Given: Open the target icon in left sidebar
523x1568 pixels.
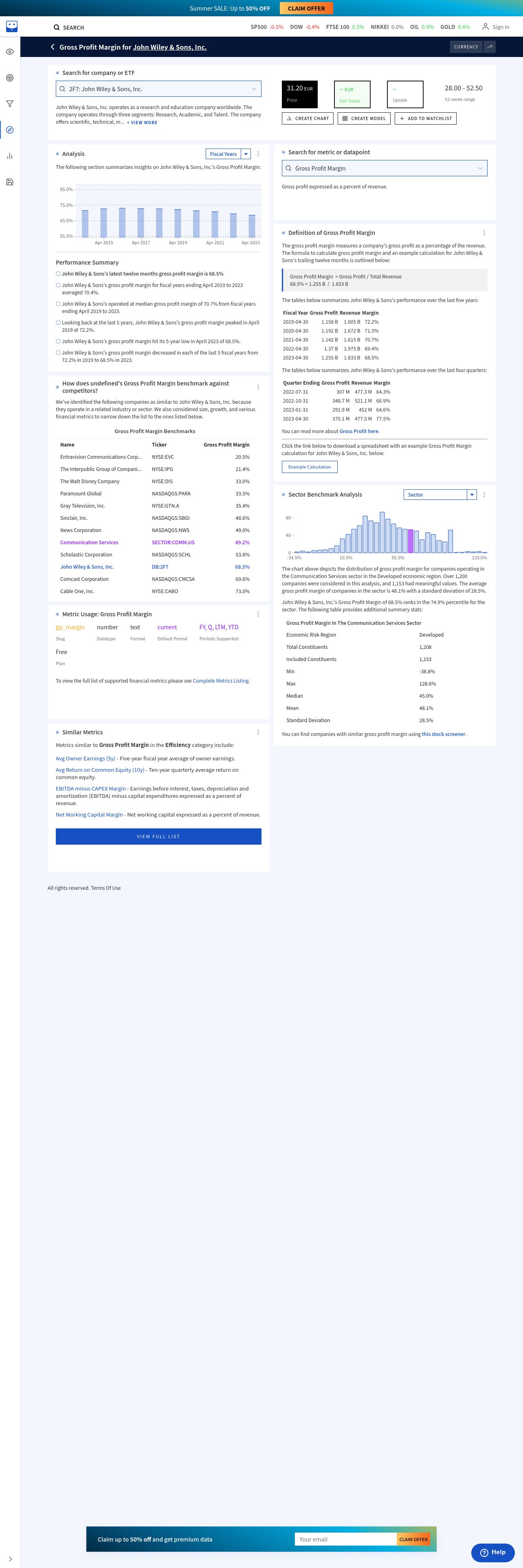Looking at the screenshot, I should (x=10, y=78).
